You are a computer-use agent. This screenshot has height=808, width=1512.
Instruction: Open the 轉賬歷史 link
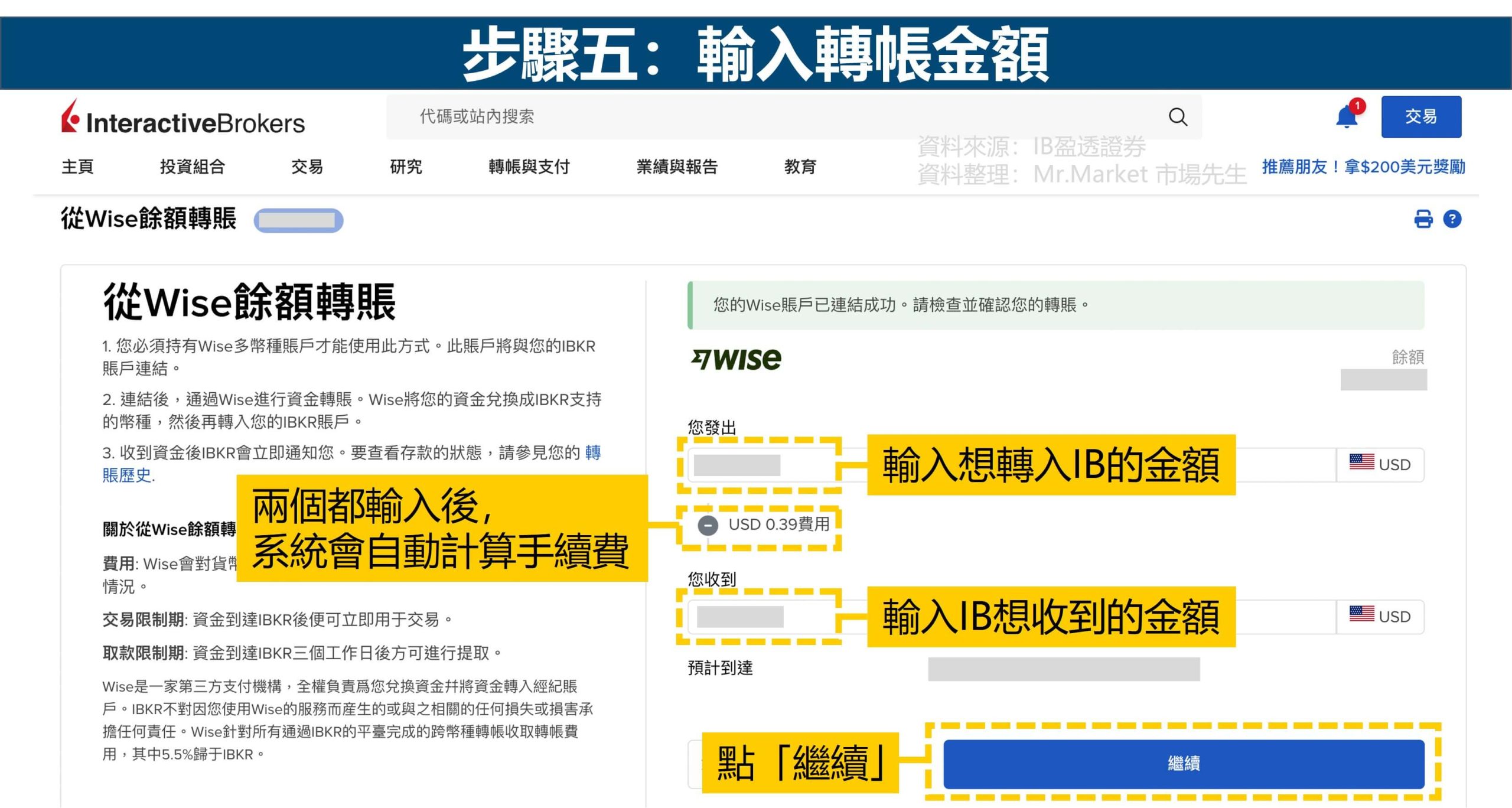point(127,475)
